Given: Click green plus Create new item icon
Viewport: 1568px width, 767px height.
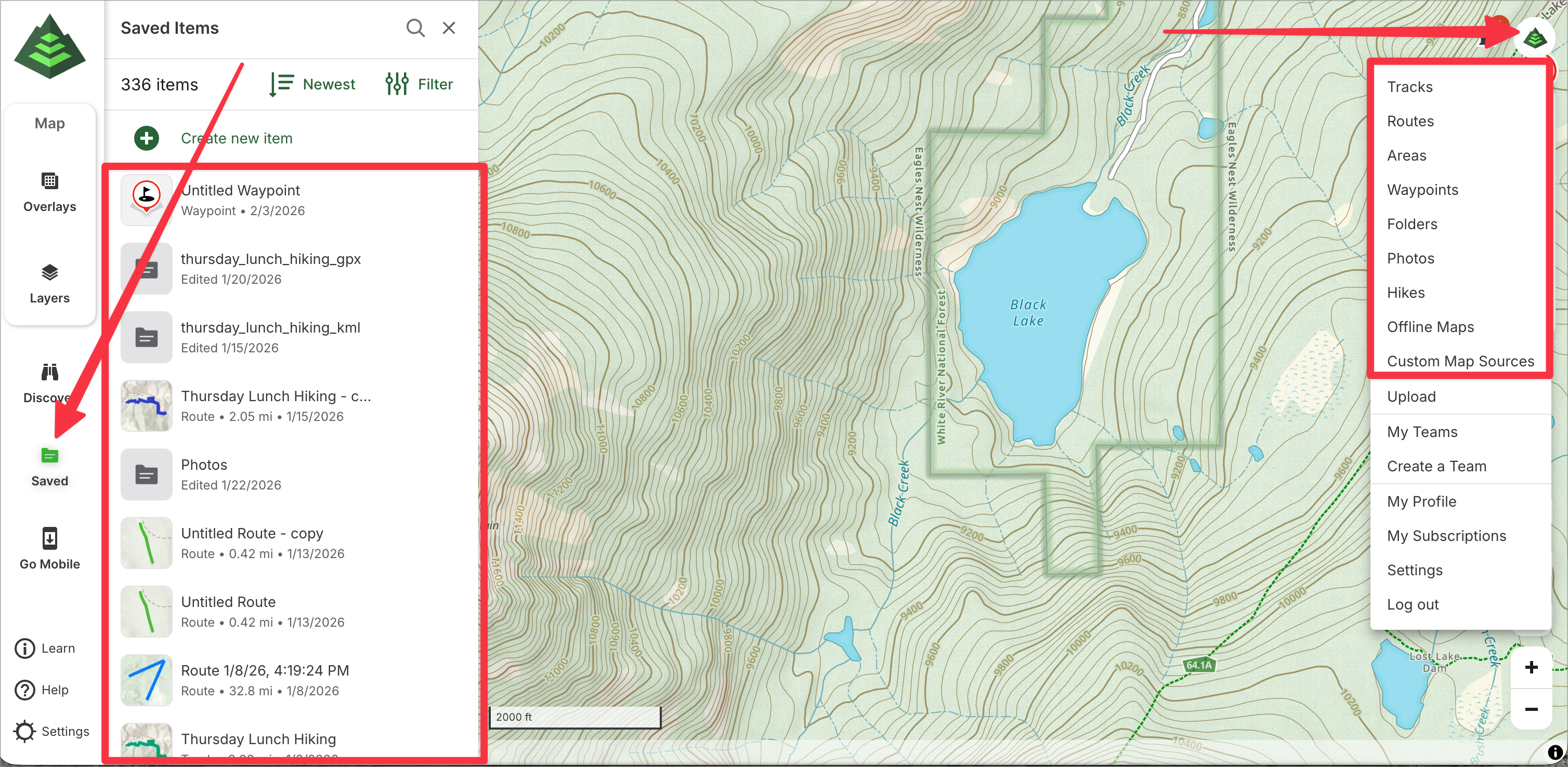Looking at the screenshot, I should coord(147,138).
